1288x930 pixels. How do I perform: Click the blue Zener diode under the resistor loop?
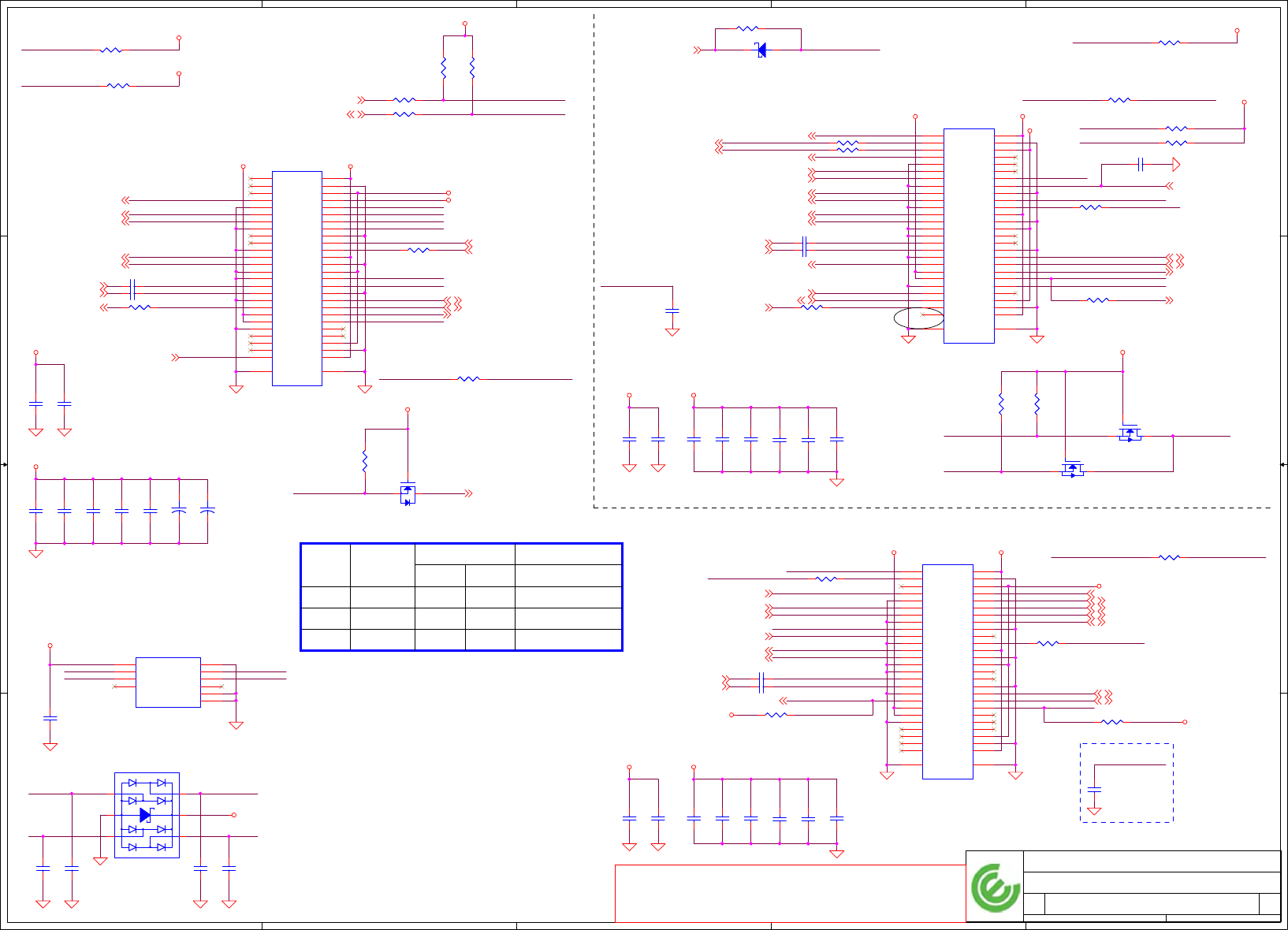761,50
